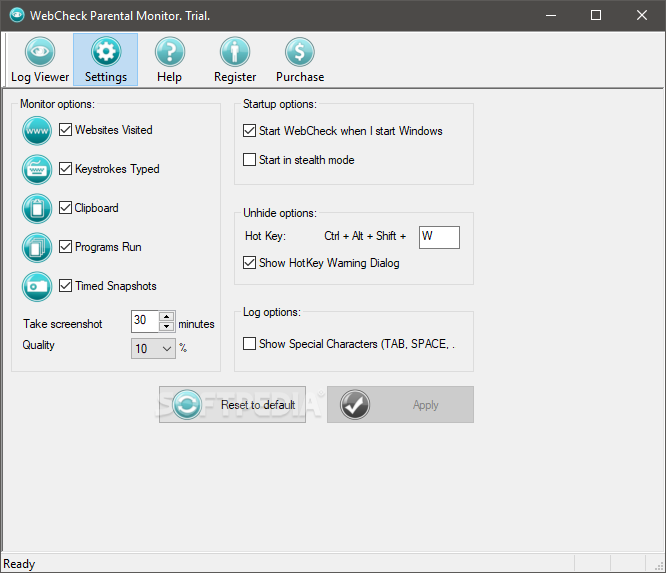Click the screenshot minutes value field
666x573 pixels.
145,322
